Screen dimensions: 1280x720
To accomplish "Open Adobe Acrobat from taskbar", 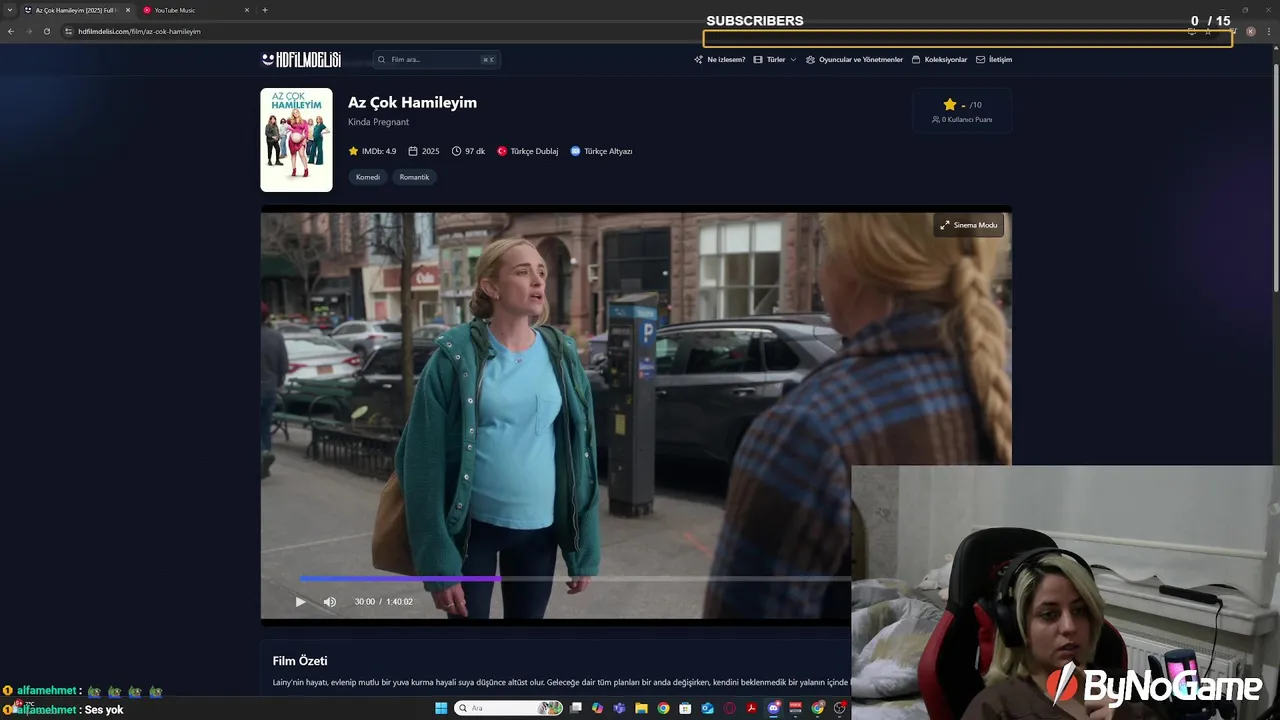I will point(751,708).
